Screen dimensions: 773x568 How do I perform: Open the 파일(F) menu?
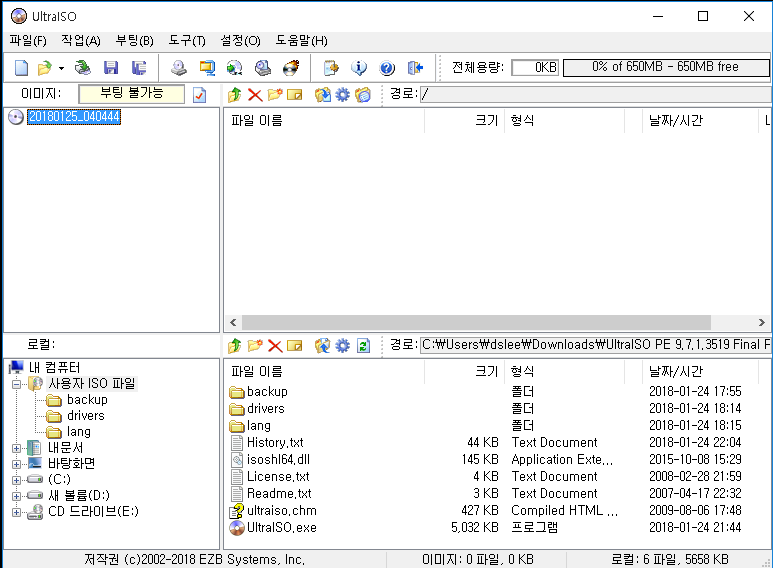pos(28,40)
